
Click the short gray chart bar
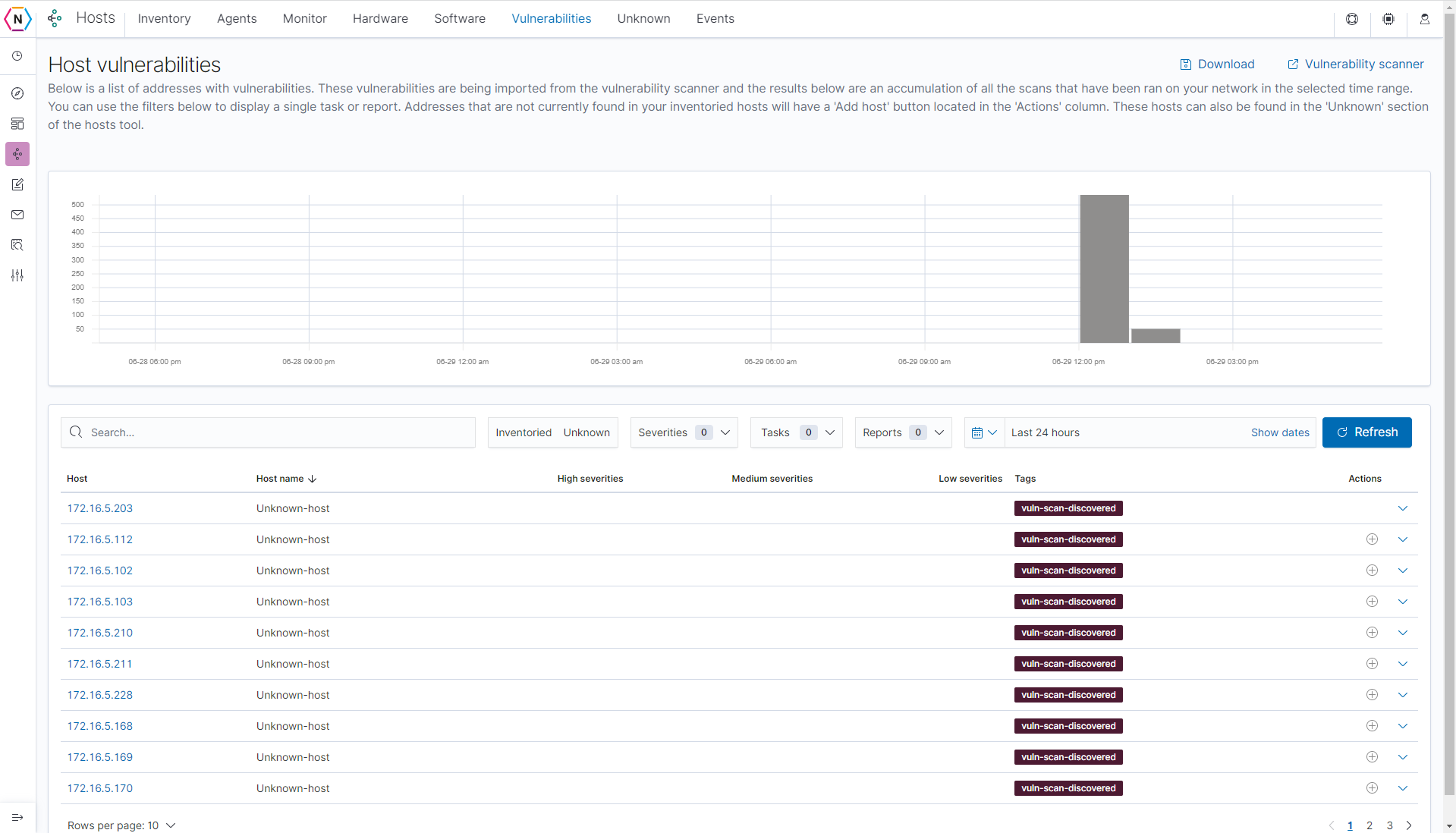[1156, 336]
